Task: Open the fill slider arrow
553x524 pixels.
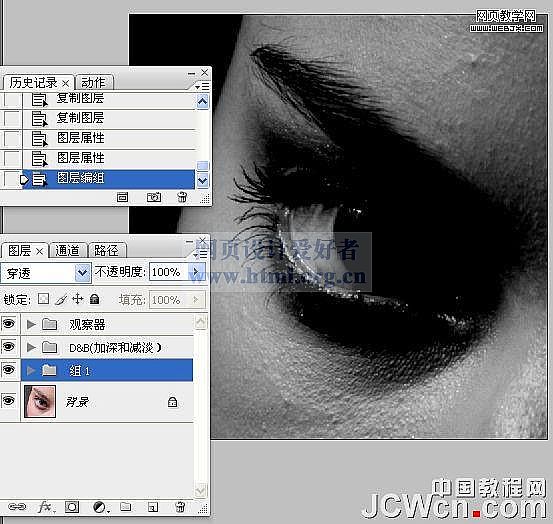Action: [x=196, y=300]
